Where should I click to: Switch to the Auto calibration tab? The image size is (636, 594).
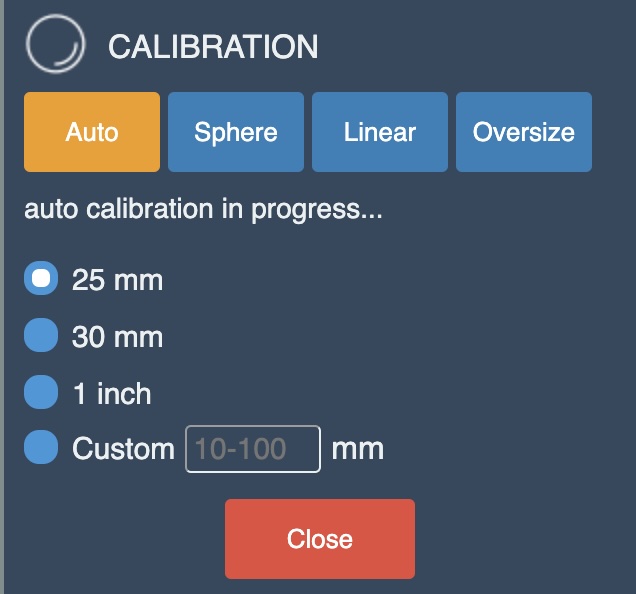click(92, 132)
